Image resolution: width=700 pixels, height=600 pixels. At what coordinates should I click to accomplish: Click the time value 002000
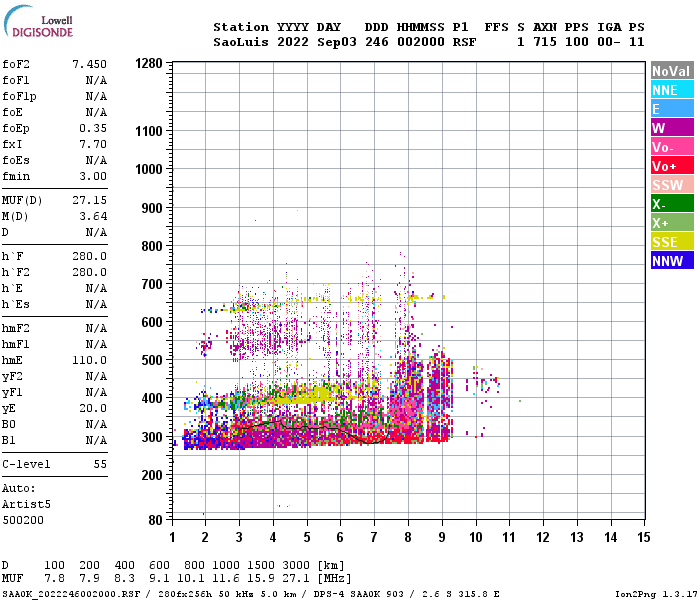click(x=421, y=42)
